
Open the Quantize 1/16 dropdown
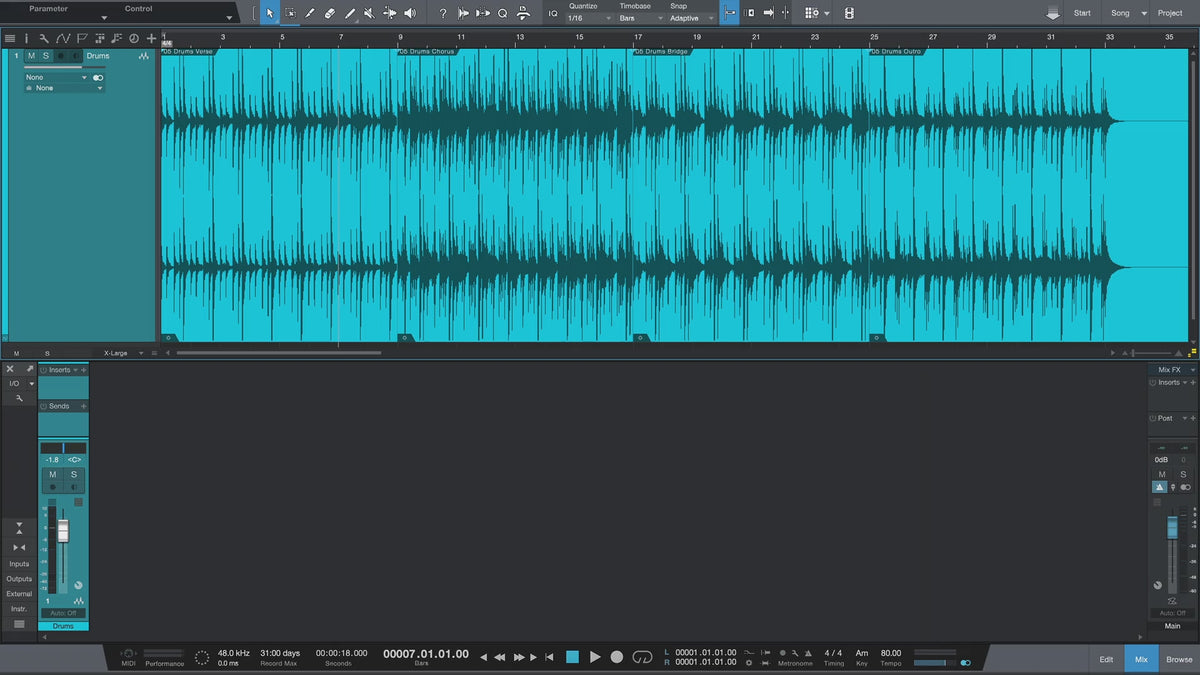point(589,18)
